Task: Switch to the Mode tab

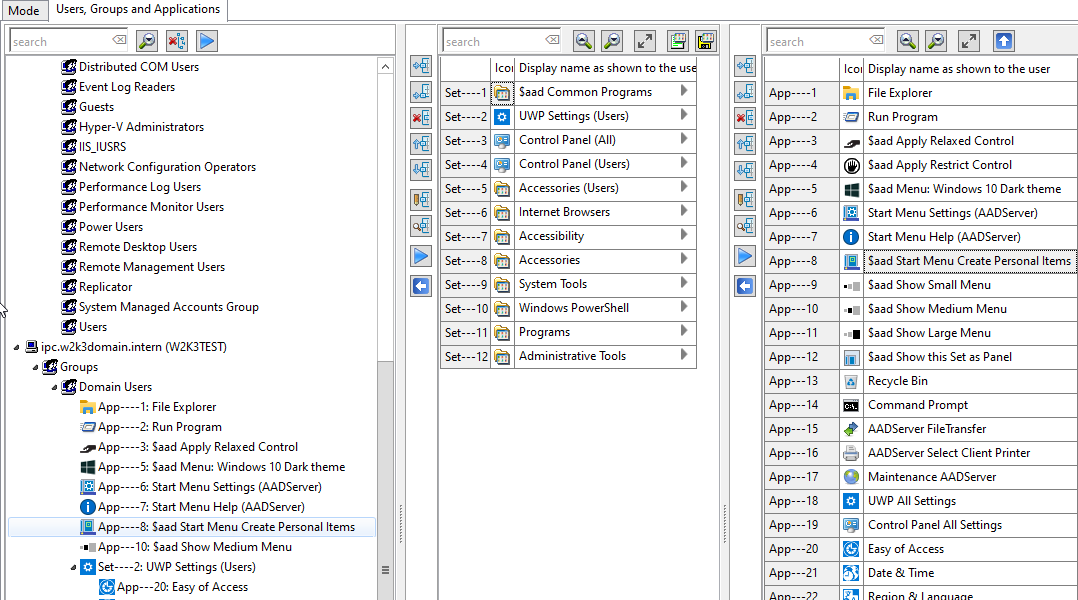Action: [23, 11]
